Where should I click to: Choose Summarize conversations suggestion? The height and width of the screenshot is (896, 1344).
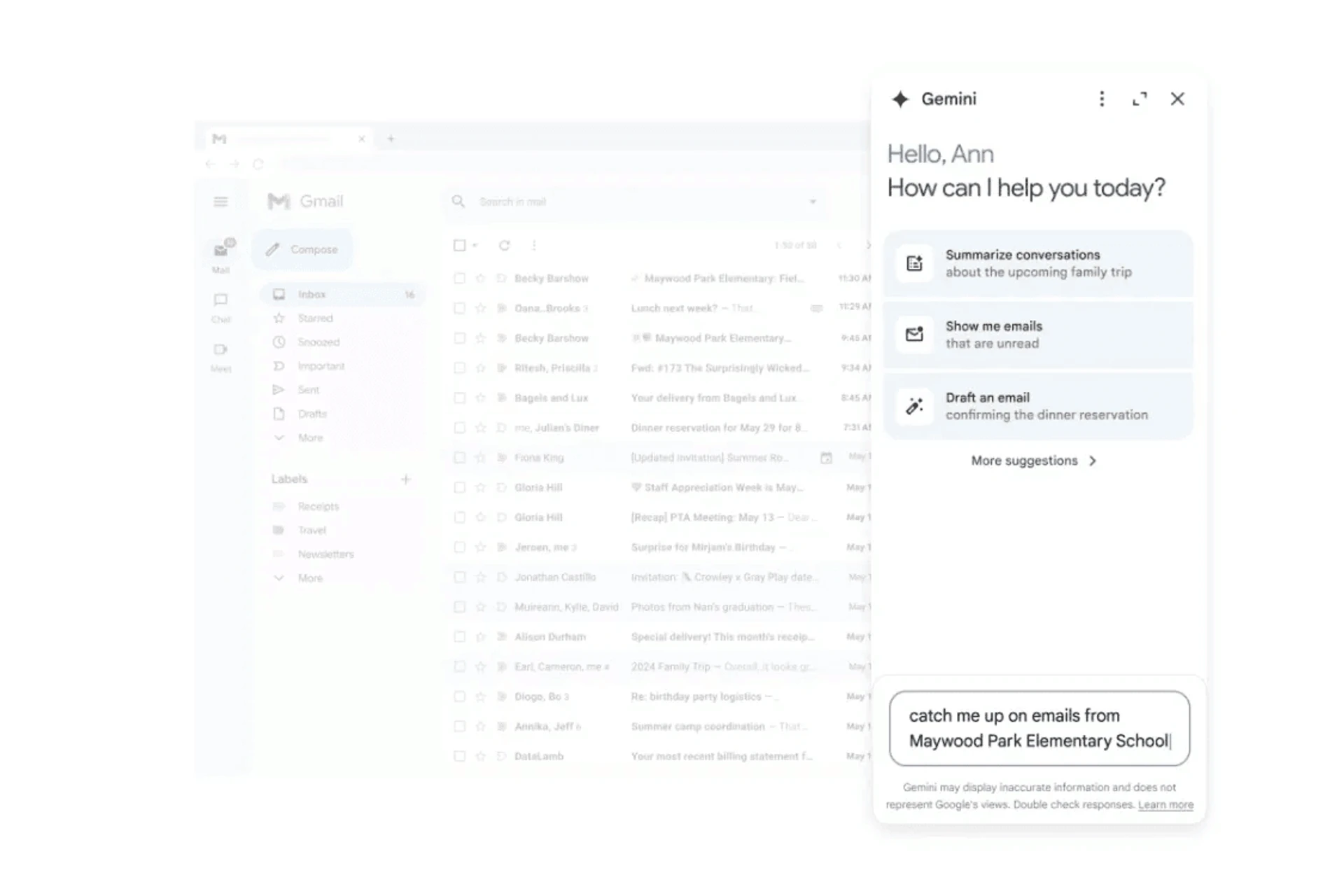click(1038, 263)
